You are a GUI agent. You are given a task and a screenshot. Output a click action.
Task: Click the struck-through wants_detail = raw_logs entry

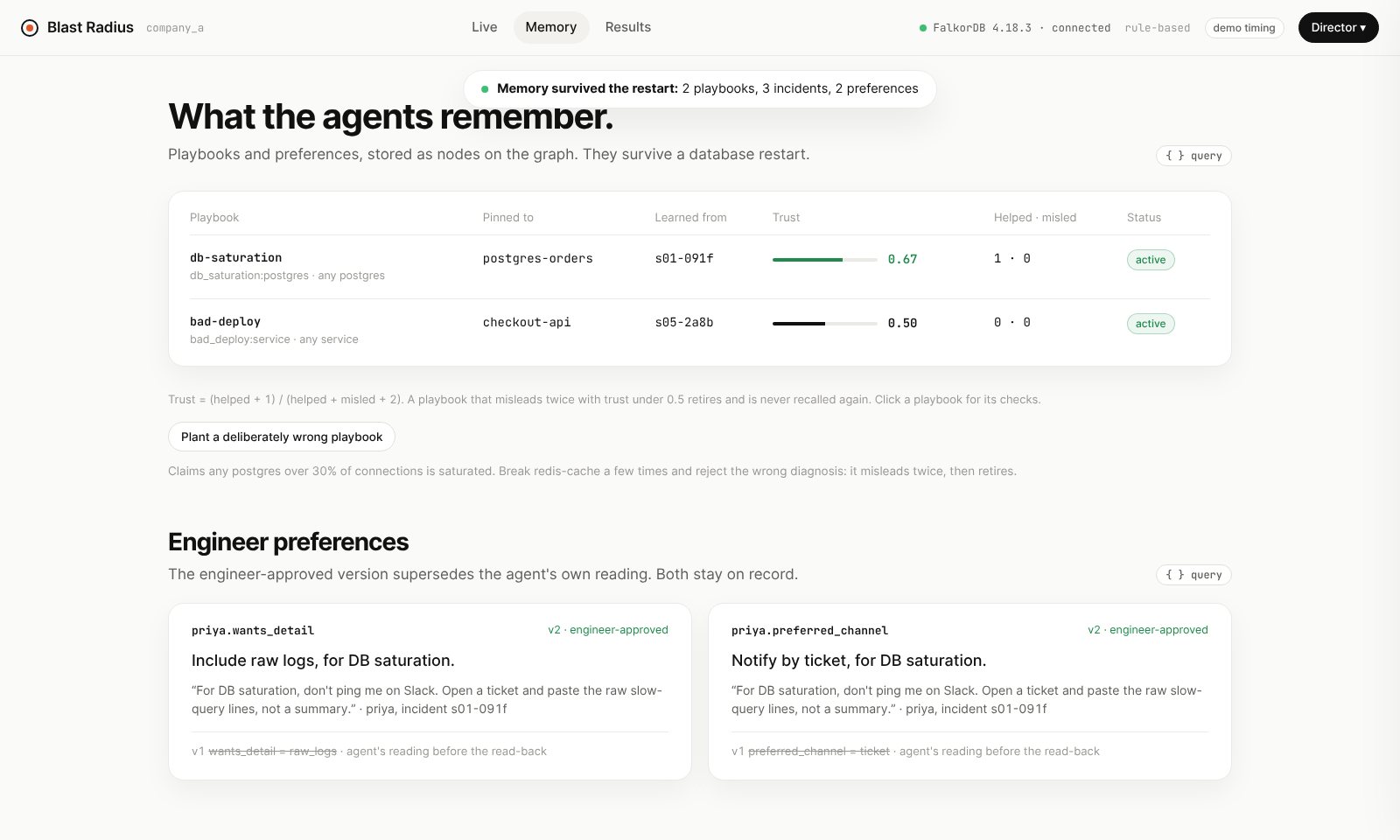point(273,751)
